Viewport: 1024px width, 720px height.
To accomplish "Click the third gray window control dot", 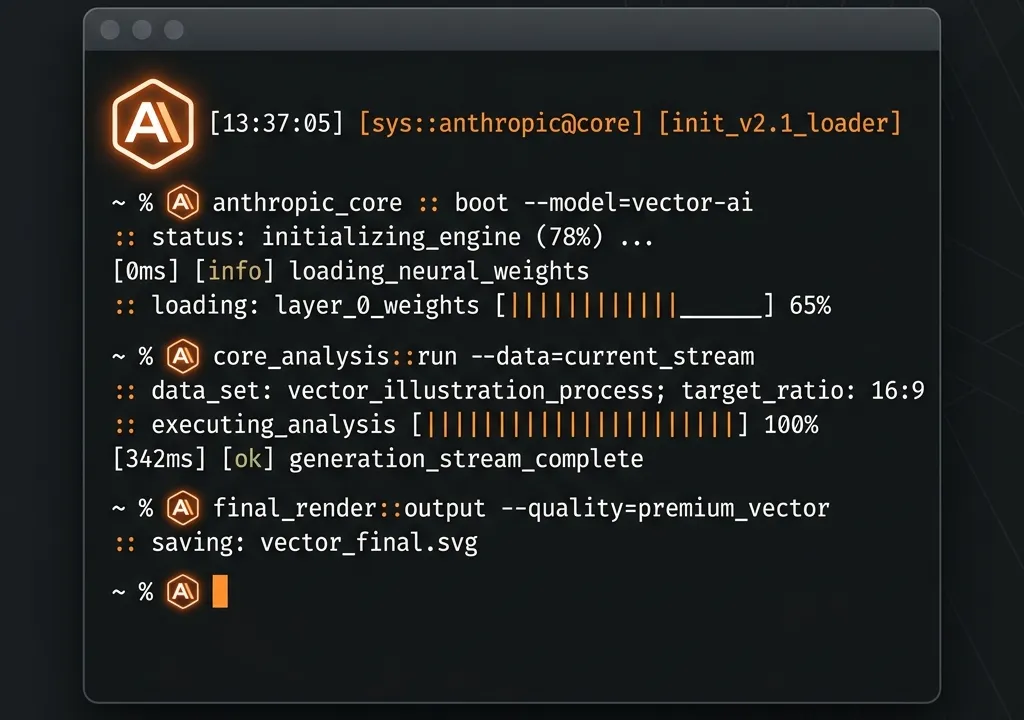I will tap(174, 29).
